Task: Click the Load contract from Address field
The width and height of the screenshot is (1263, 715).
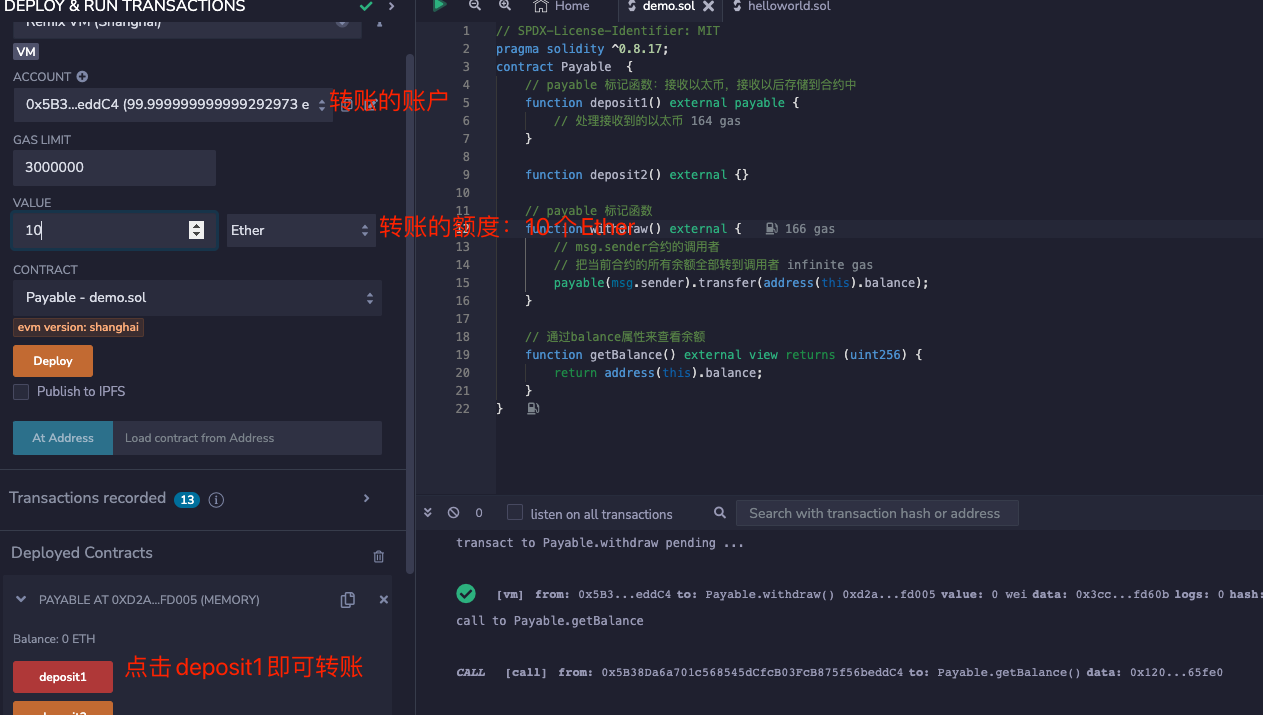Action: tap(247, 438)
